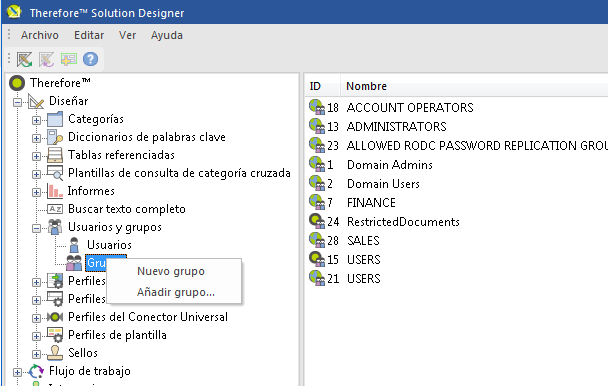This screenshot has width=608, height=386.
Task: Open the Editar menu
Action: click(x=89, y=35)
